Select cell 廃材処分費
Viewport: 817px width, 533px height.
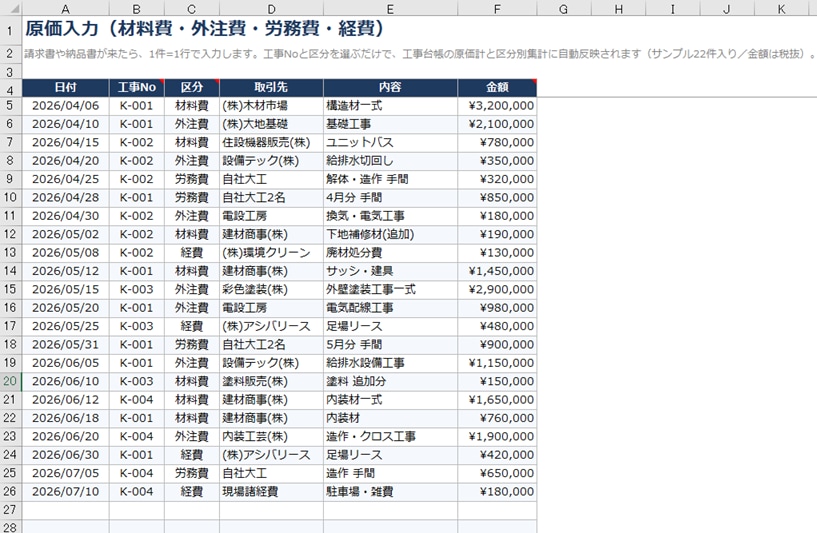click(x=390, y=253)
